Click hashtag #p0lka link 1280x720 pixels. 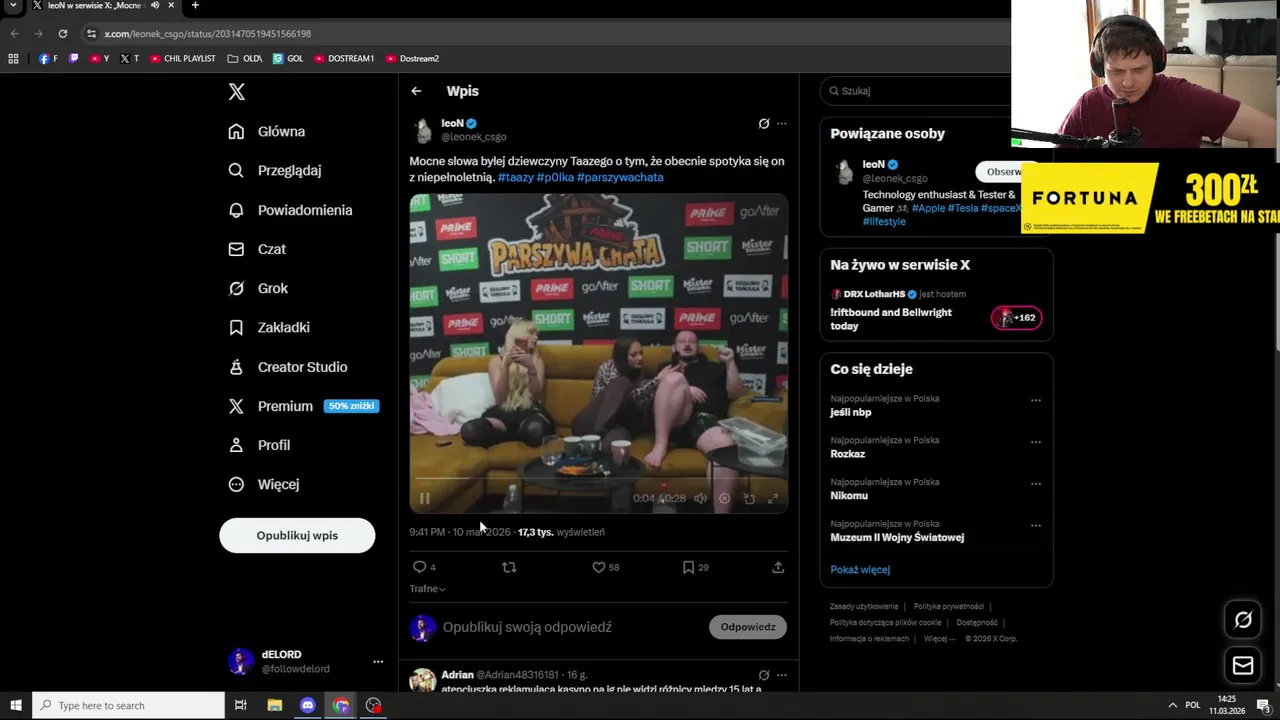555,177
